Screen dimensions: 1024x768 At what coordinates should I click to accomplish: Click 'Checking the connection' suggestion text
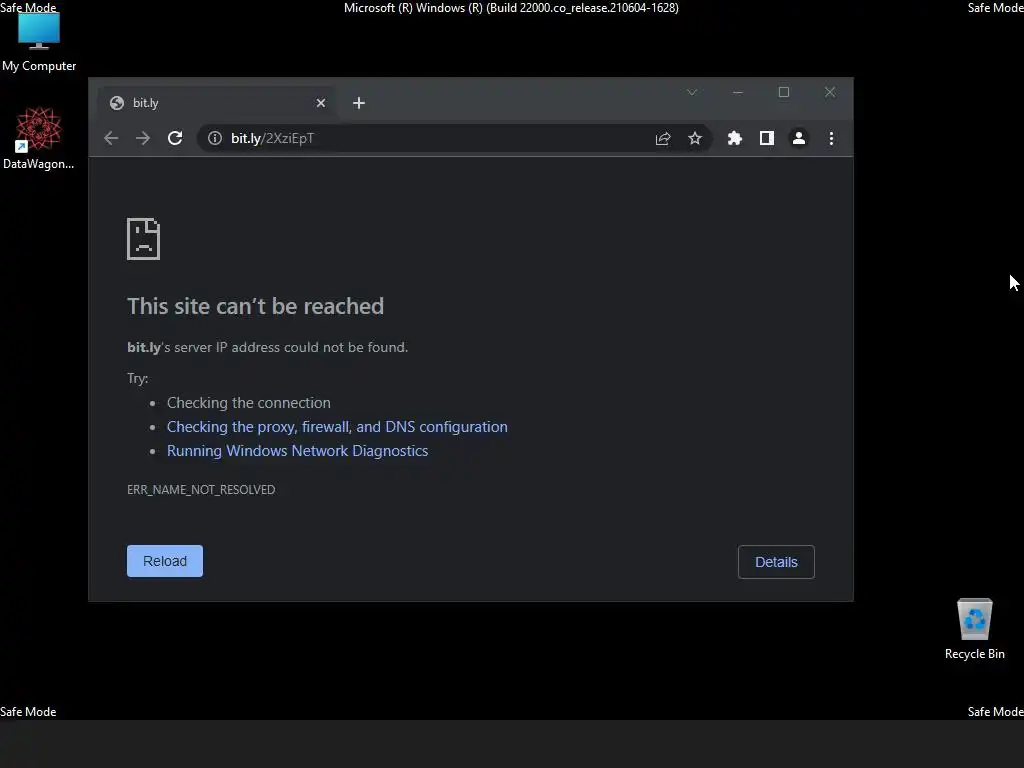click(x=249, y=403)
